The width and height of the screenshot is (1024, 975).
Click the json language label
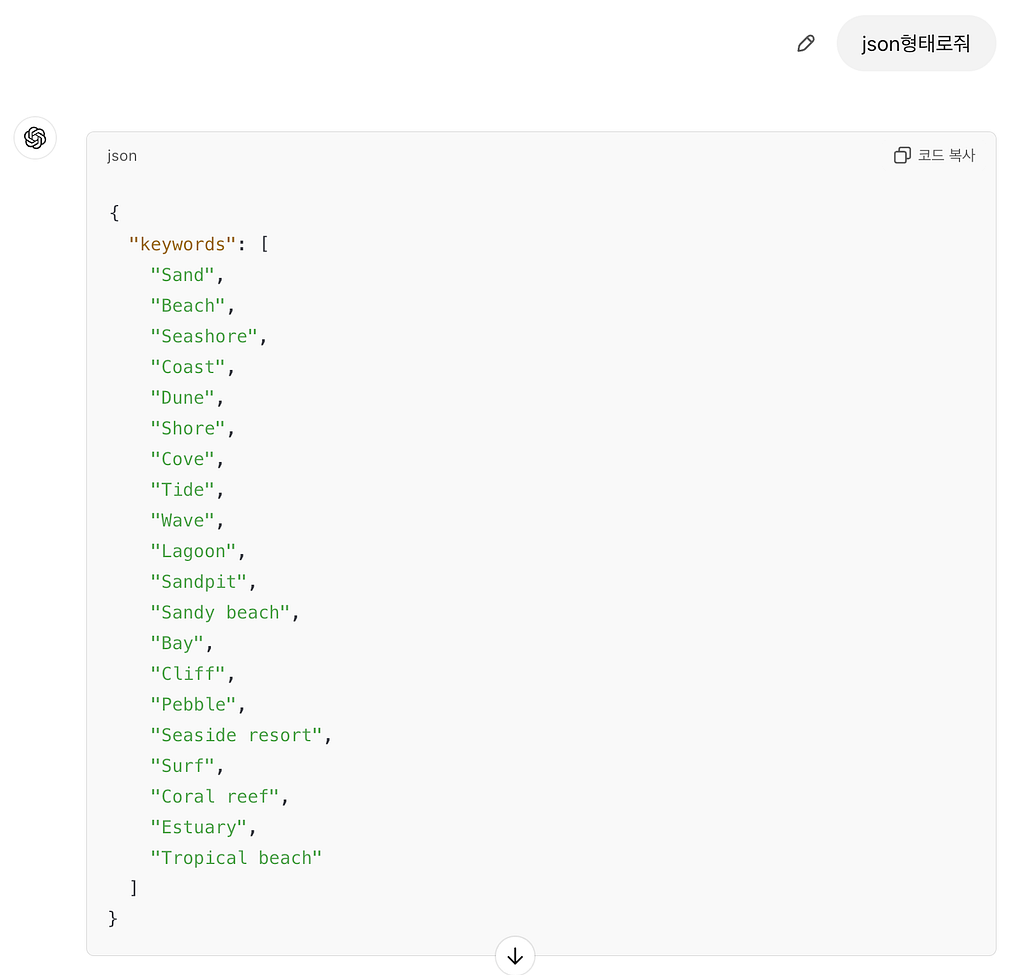pos(122,156)
